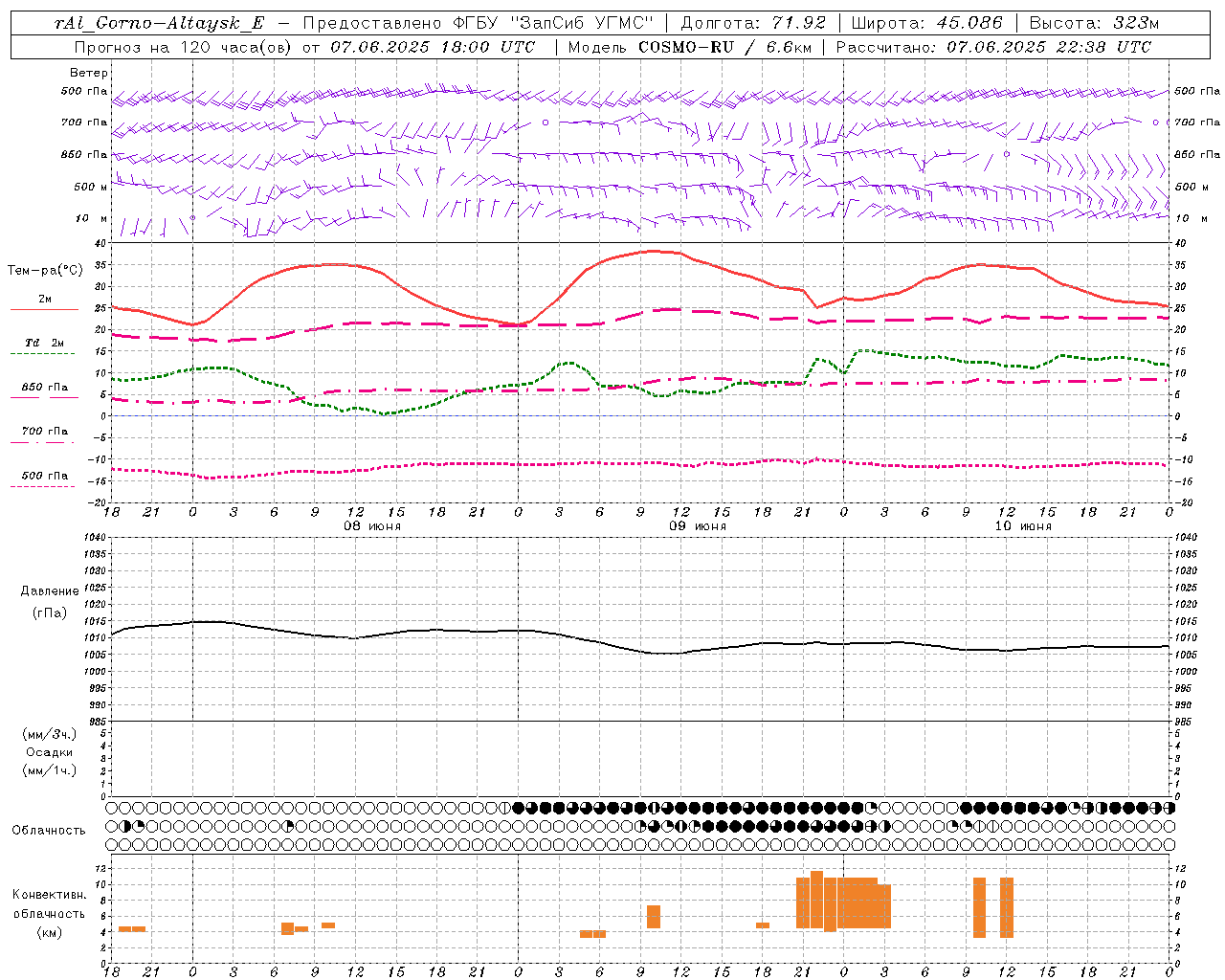Viewport: 1225px width, 980px height.
Task: Click the 850 гПа wind level label on the left
Action: [x=85, y=154]
